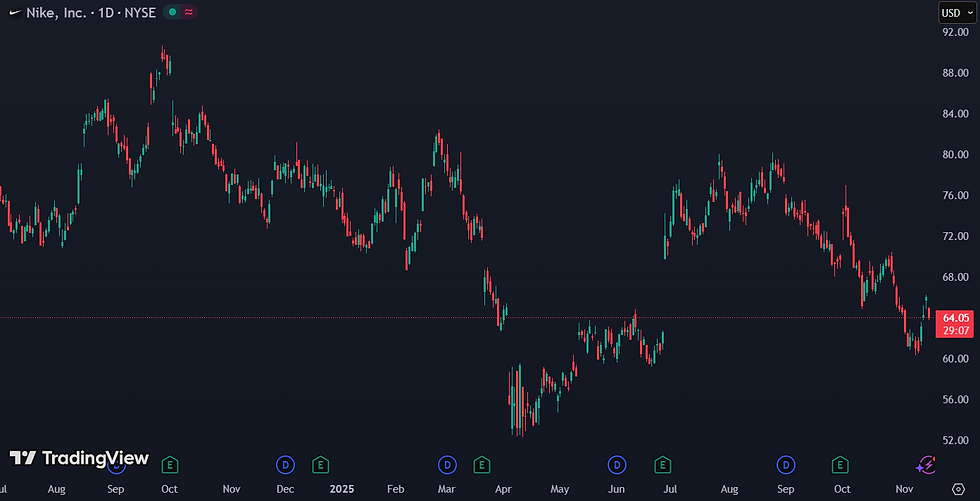The image size is (980, 501).
Task: Click the 76.00 price axis label
Action: point(956,196)
